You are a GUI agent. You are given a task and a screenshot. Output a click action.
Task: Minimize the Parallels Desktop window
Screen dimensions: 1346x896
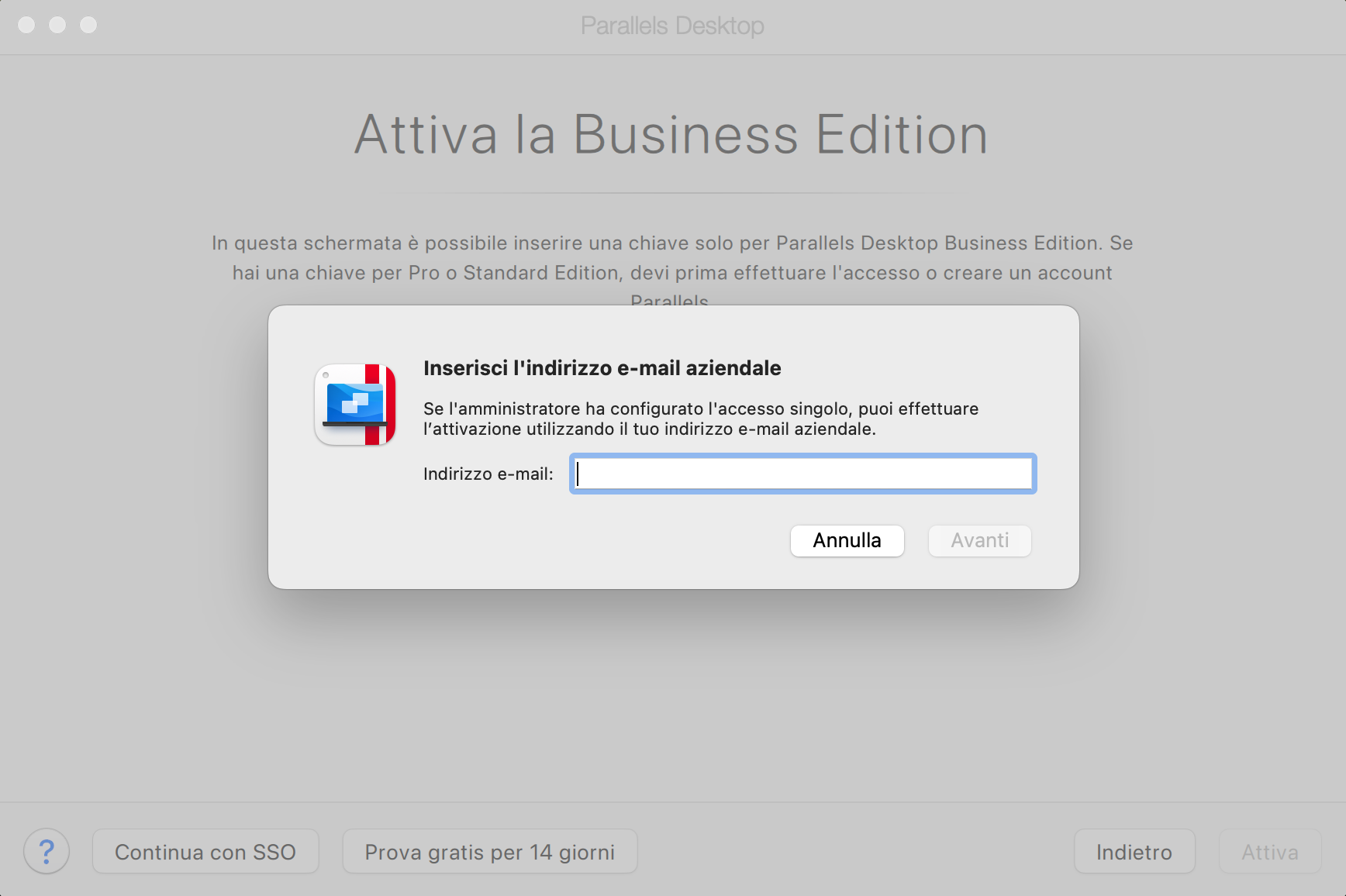57,25
